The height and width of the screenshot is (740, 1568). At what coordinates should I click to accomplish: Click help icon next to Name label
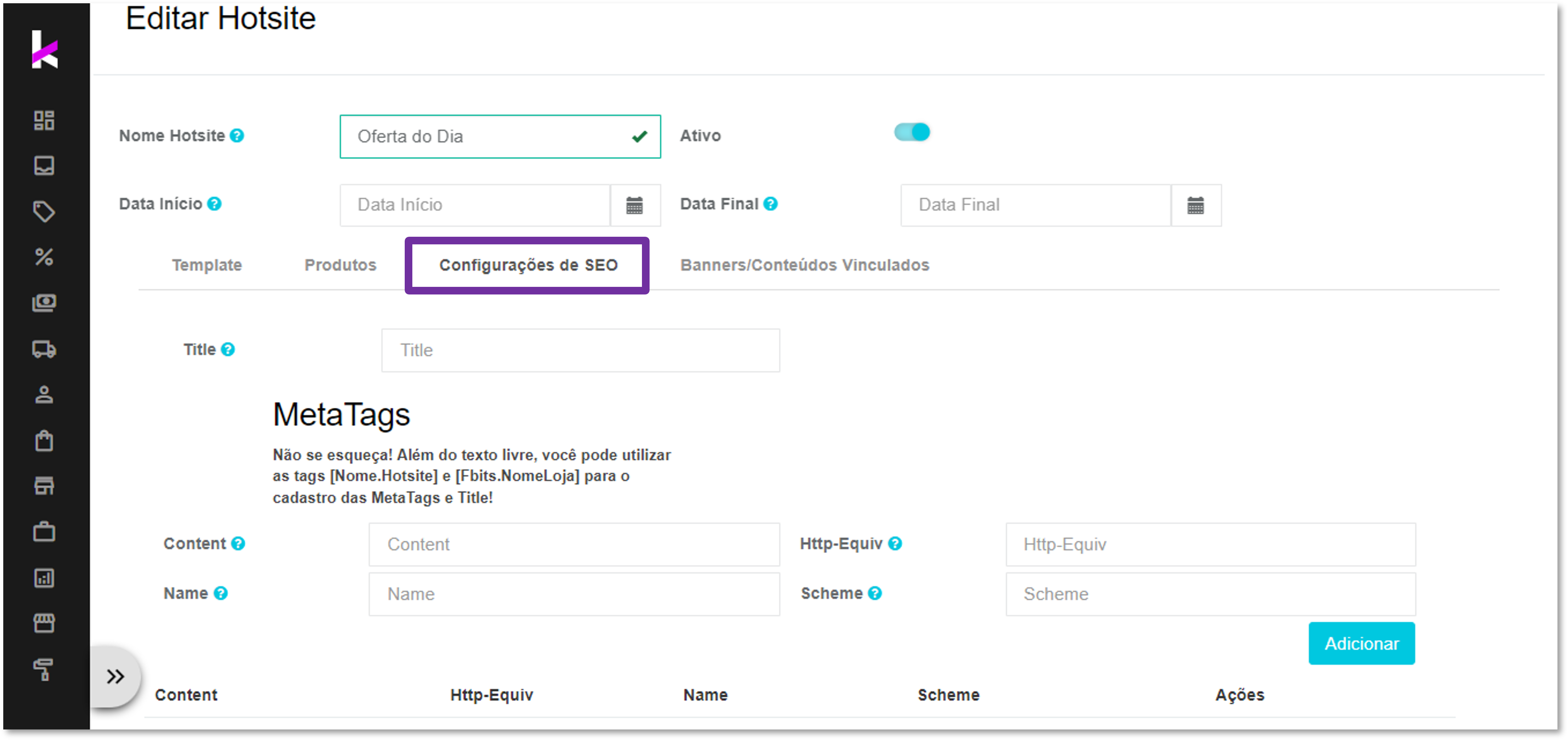point(221,593)
